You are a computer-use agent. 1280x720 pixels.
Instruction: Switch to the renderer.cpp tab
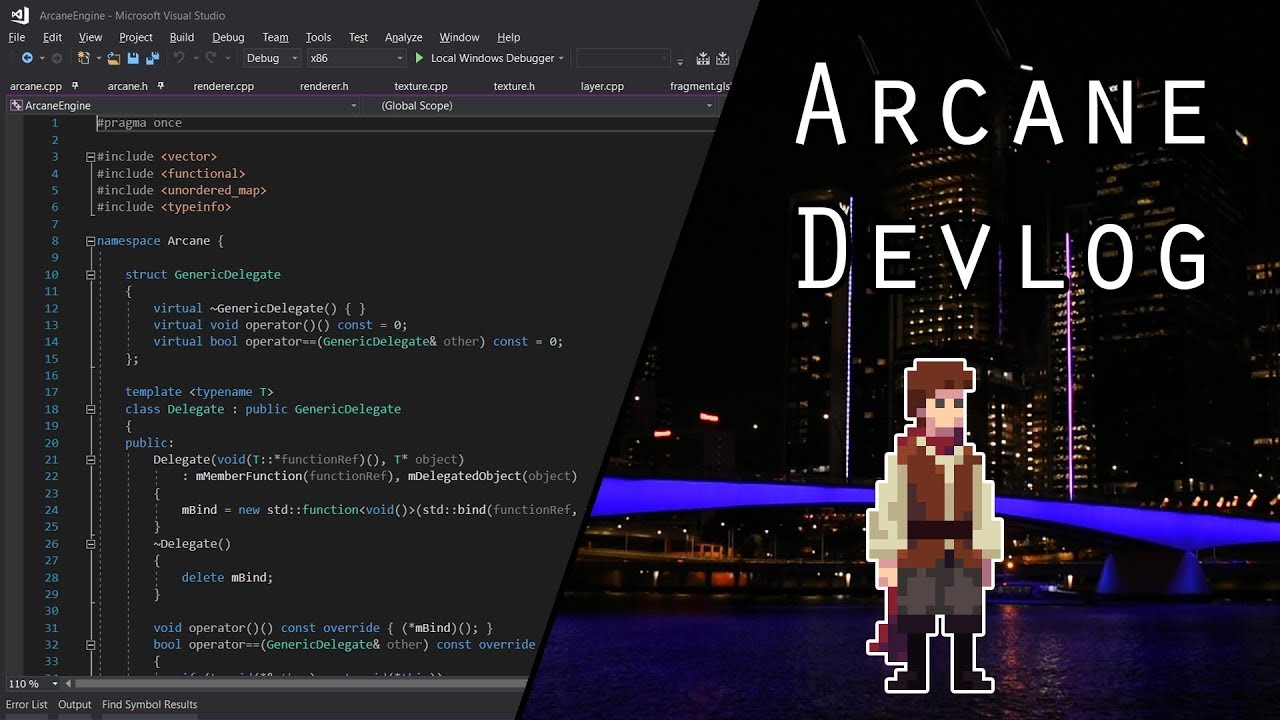tap(223, 86)
